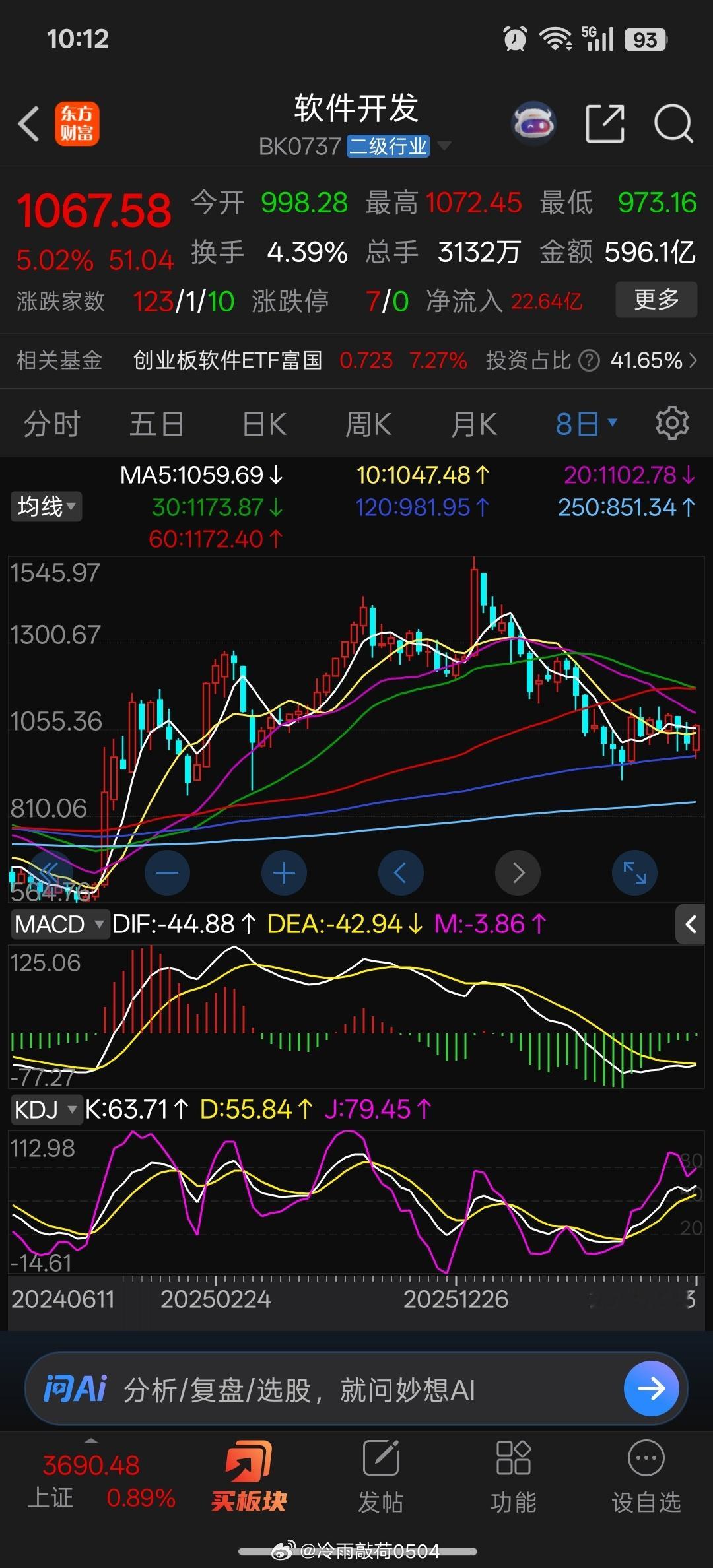This screenshot has width=713, height=1568.
Task: Jump to earliest data double-arrow icon
Action: [50, 872]
